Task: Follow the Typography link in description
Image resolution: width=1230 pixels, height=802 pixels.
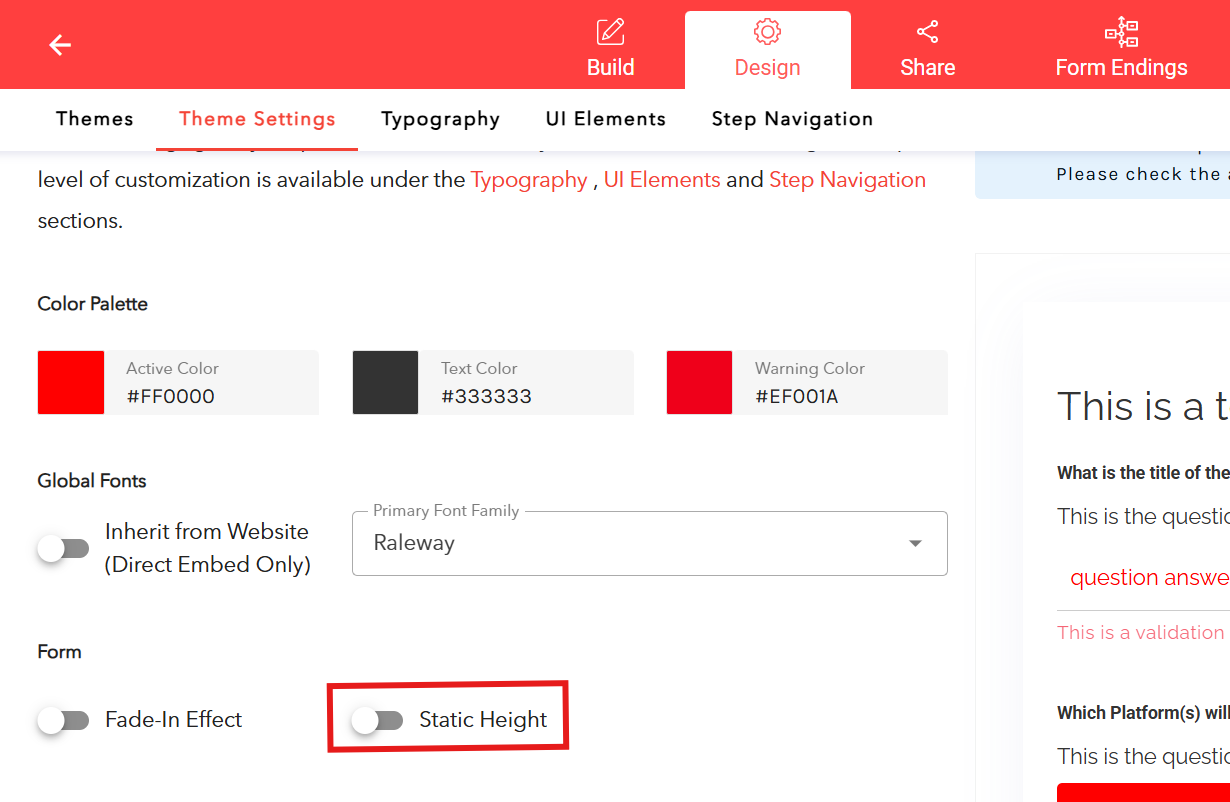Action: 529,180
